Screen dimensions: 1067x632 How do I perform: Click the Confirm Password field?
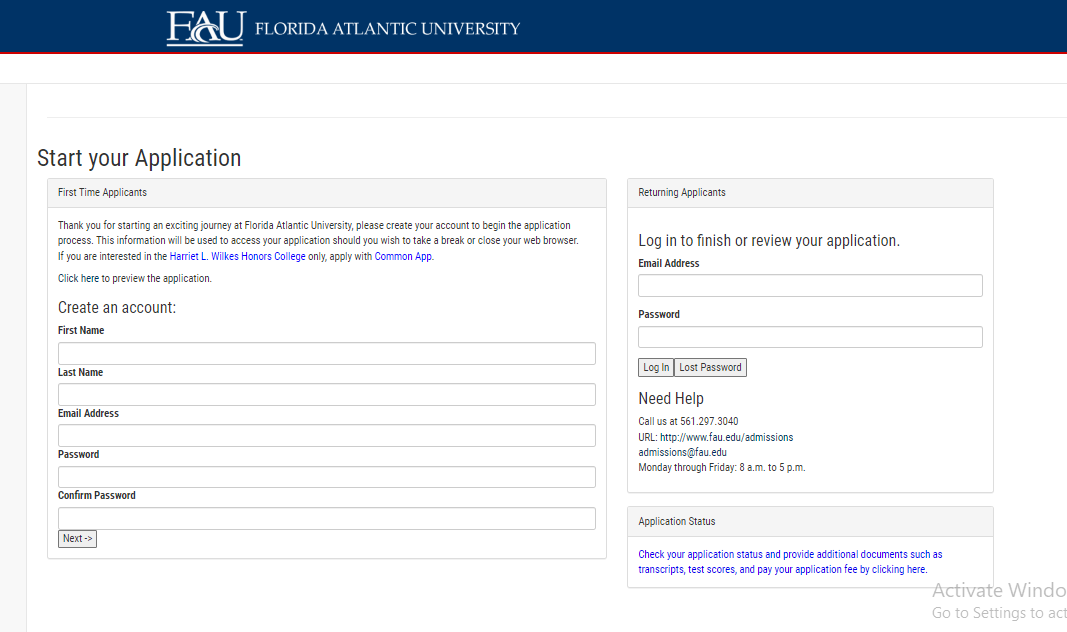pos(326,518)
